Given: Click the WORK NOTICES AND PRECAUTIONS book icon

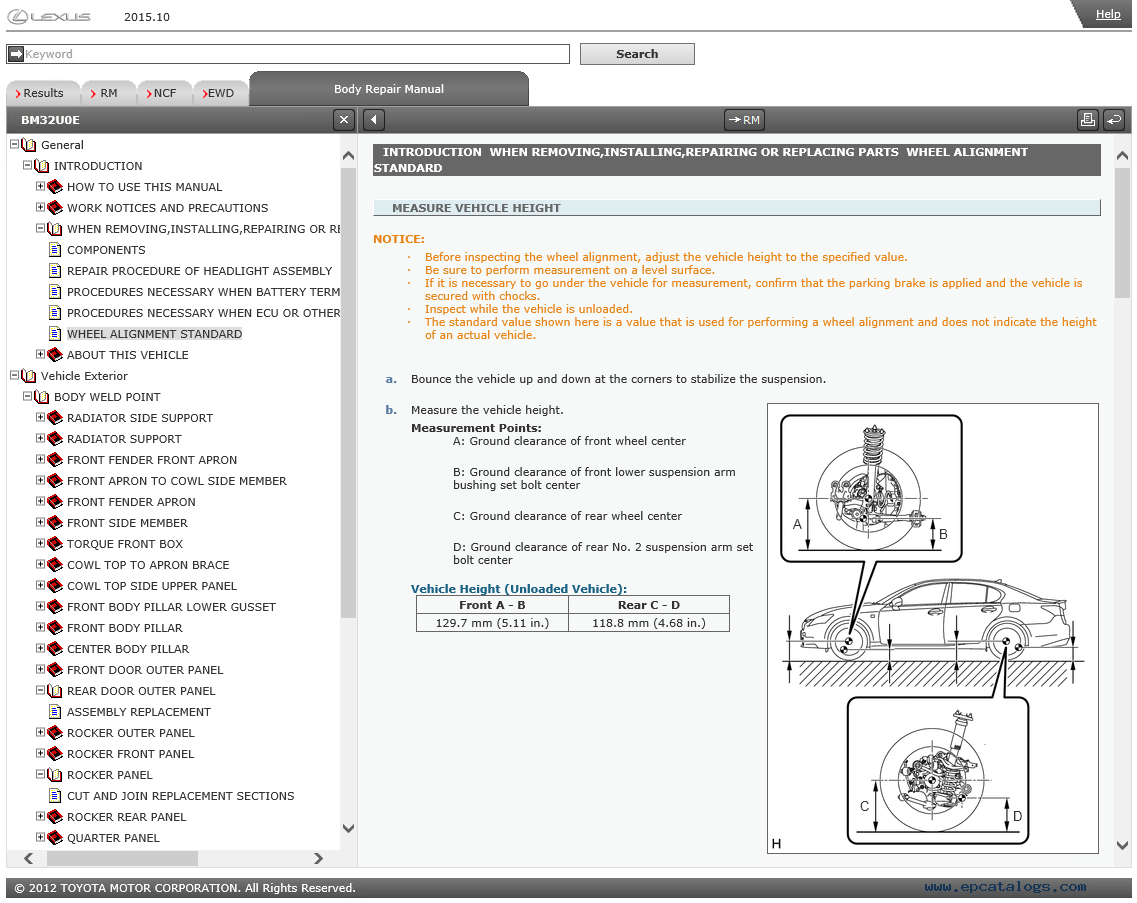Looking at the screenshot, I should 54,207.
